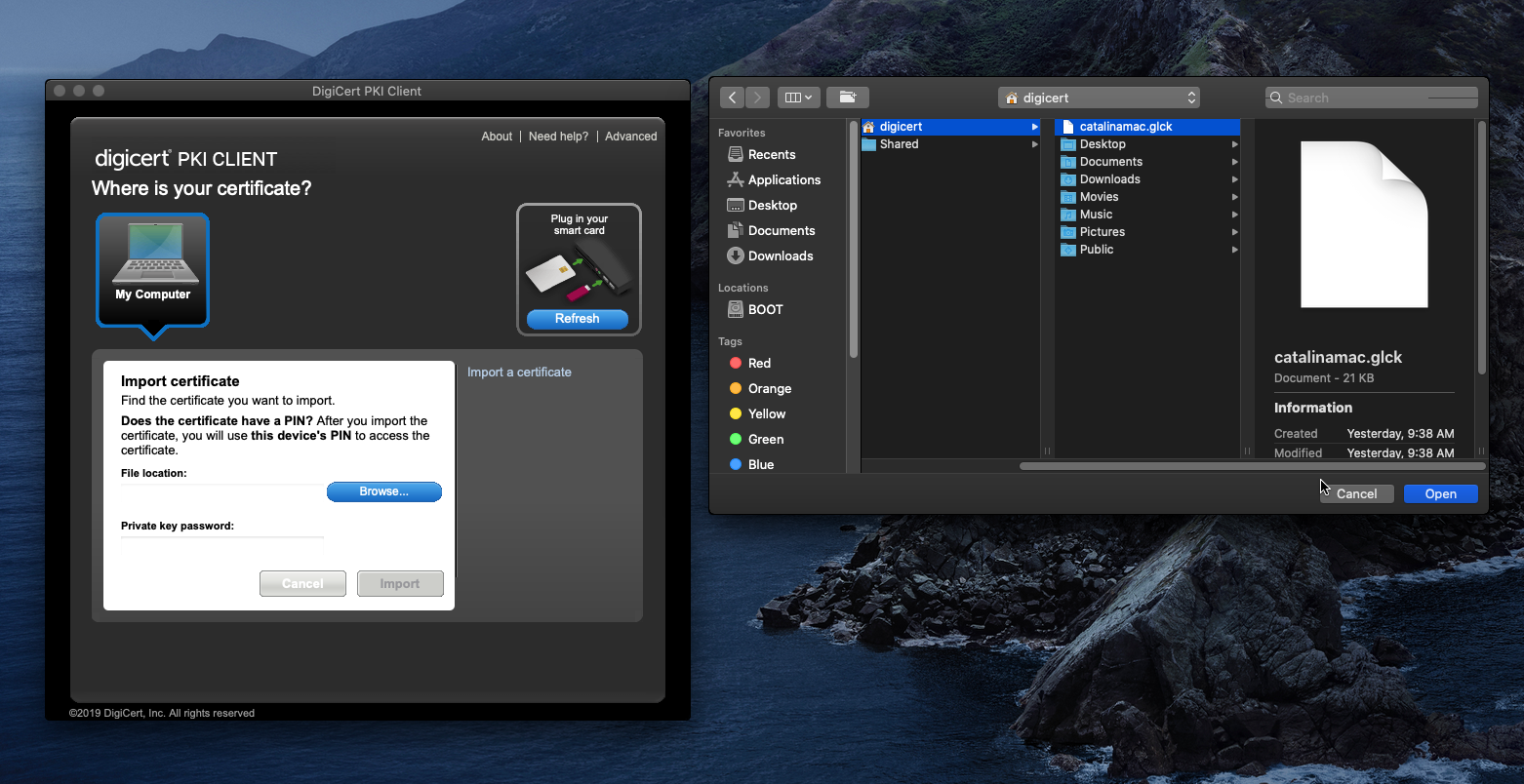The width and height of the screenshot is (1524, 784).
Task: Filter by Orange tag
Action: pyautogui.click(x=759, y=388)
